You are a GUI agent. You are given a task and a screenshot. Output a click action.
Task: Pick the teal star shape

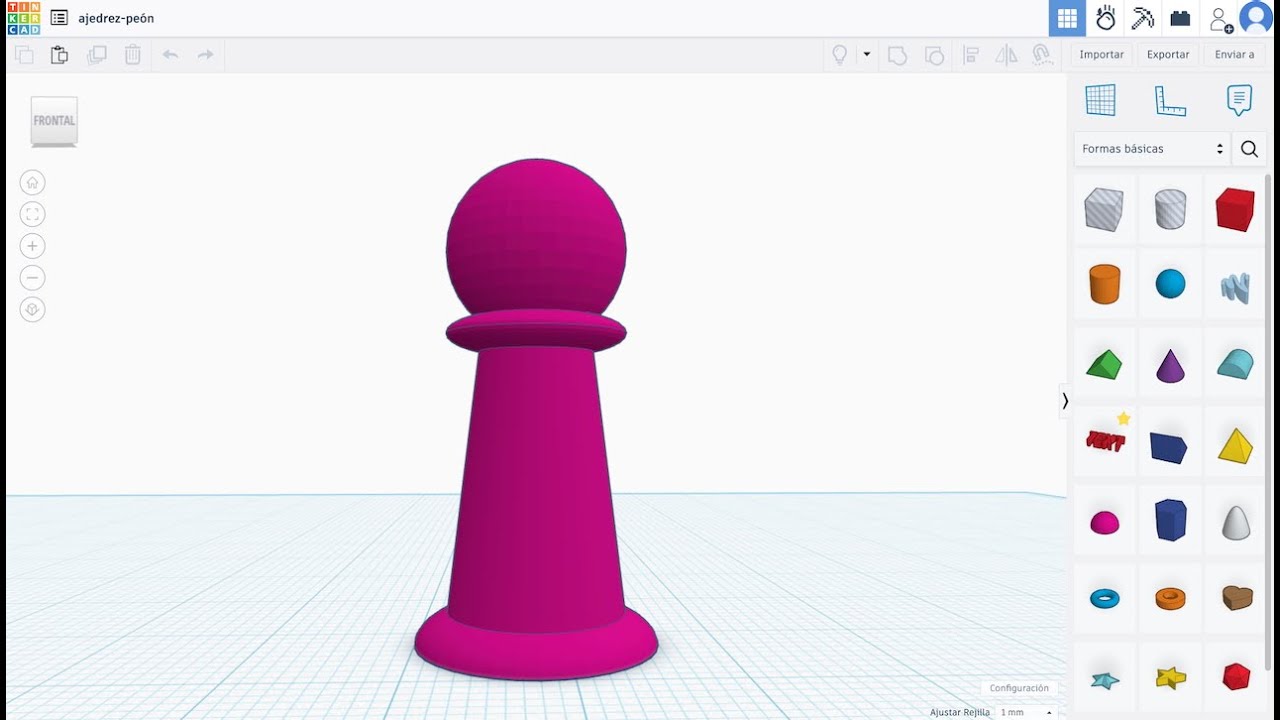pyautogui.click(x=1104, y=679)
